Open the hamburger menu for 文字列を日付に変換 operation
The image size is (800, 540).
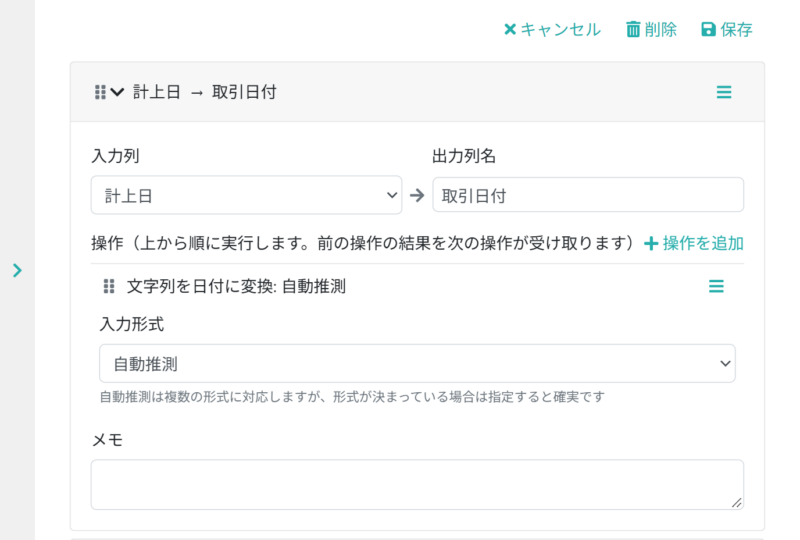click(716, 286)
